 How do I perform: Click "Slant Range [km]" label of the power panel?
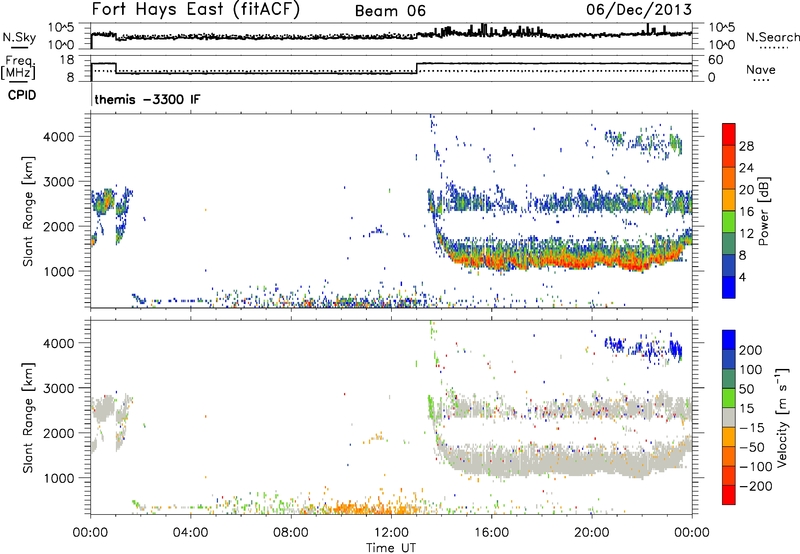(x=28, y=211)
